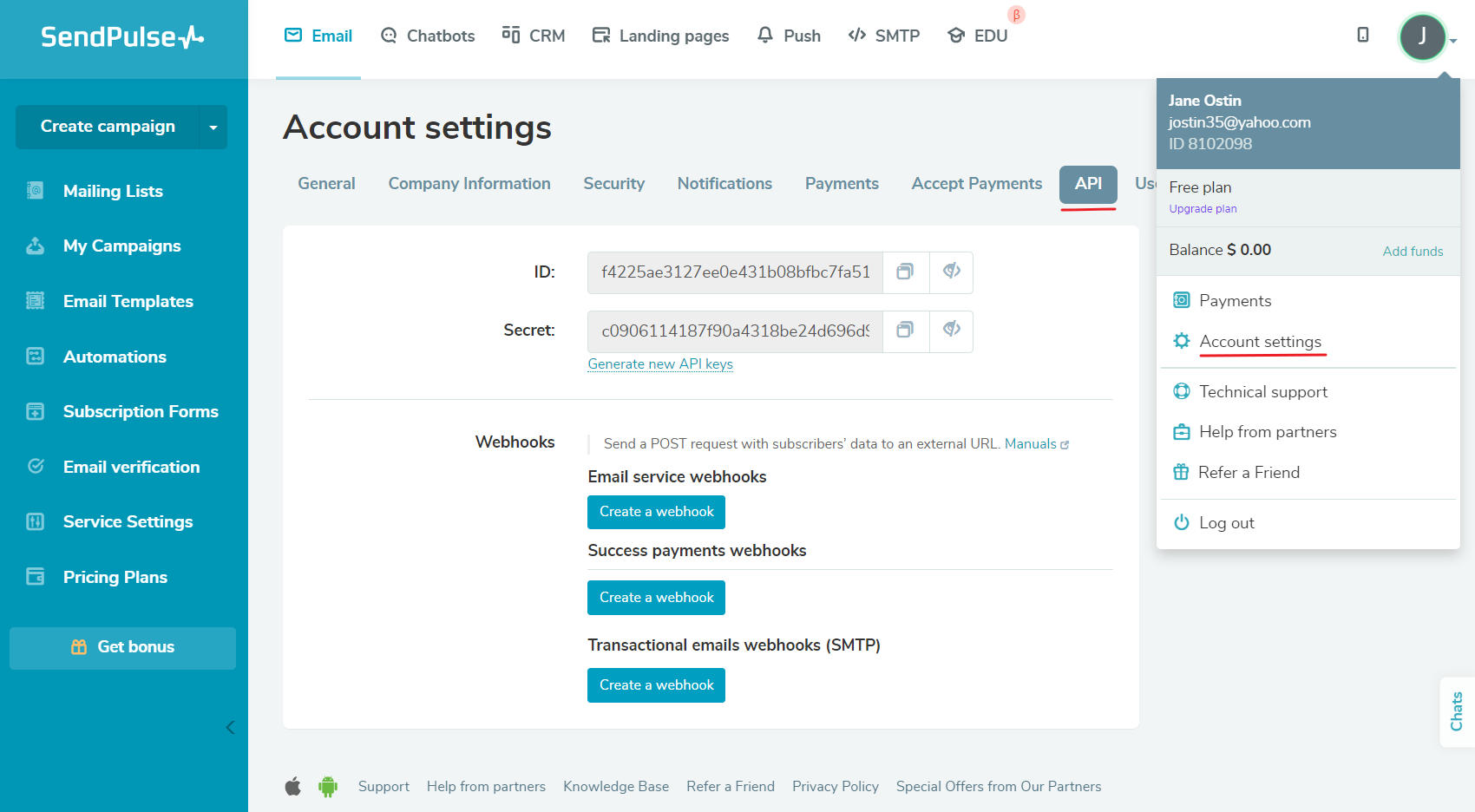The width and height of the screenshot is (1475, 812).
Task: Toggle visibility of the API ID
Action: pyautogui.click(x=951, y=272)
